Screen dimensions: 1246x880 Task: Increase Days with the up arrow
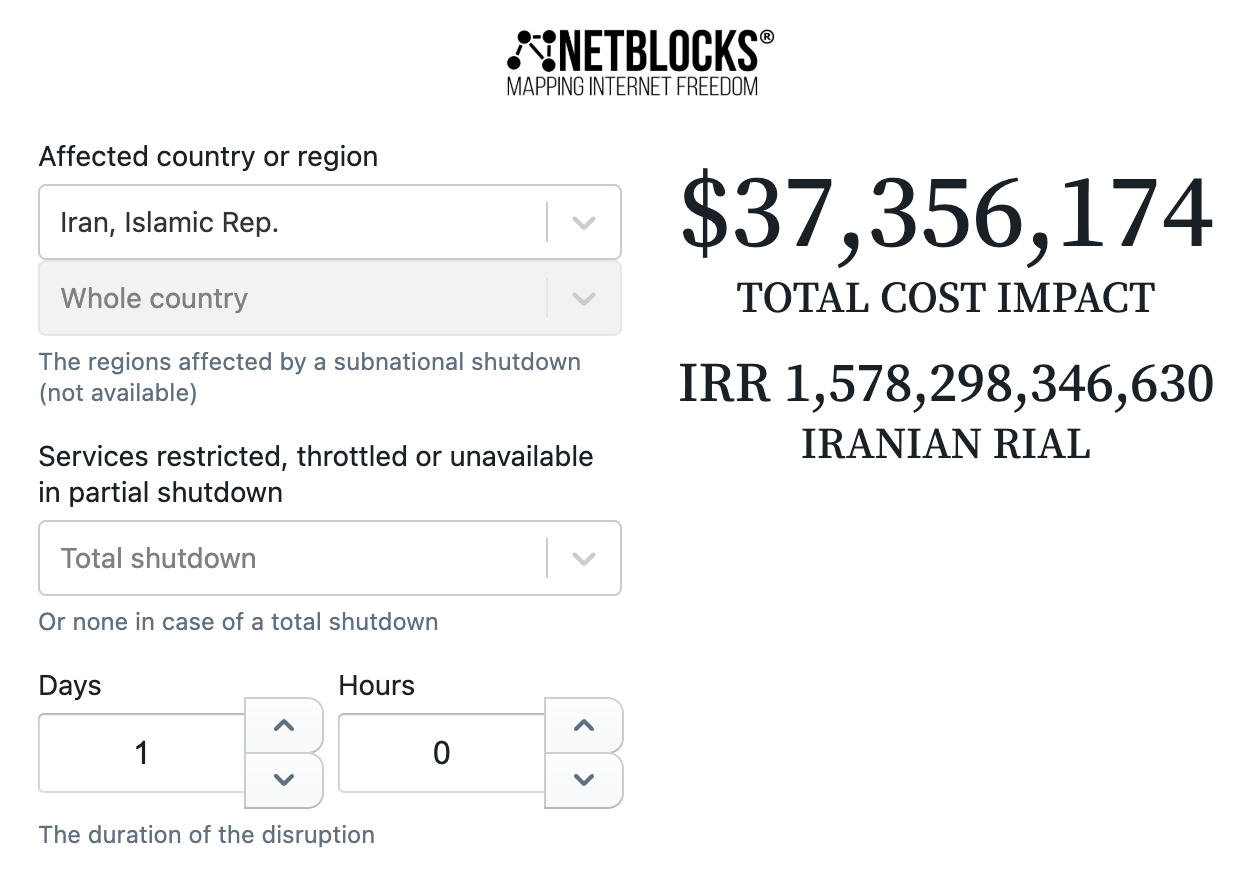(284, 726)
